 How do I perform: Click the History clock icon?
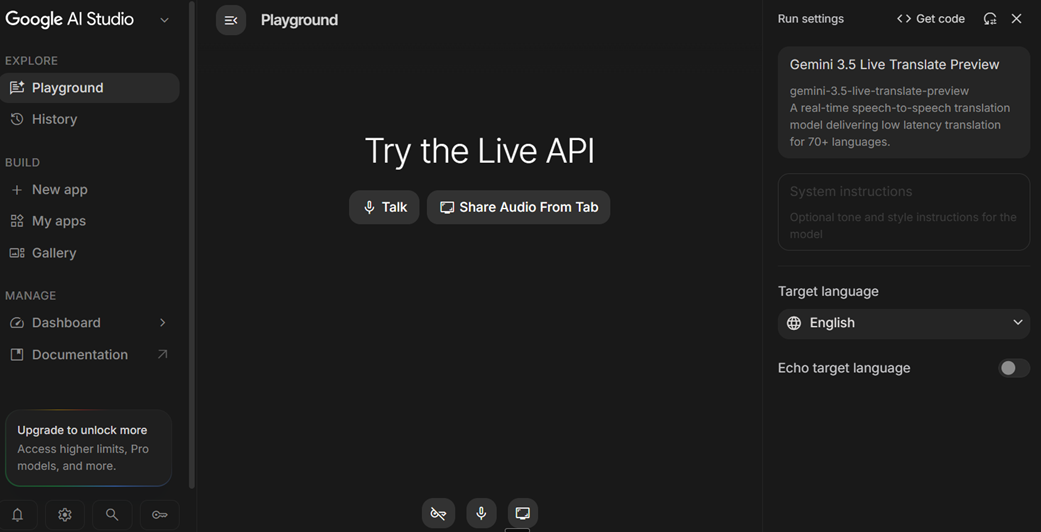click(x=17, y=119)
